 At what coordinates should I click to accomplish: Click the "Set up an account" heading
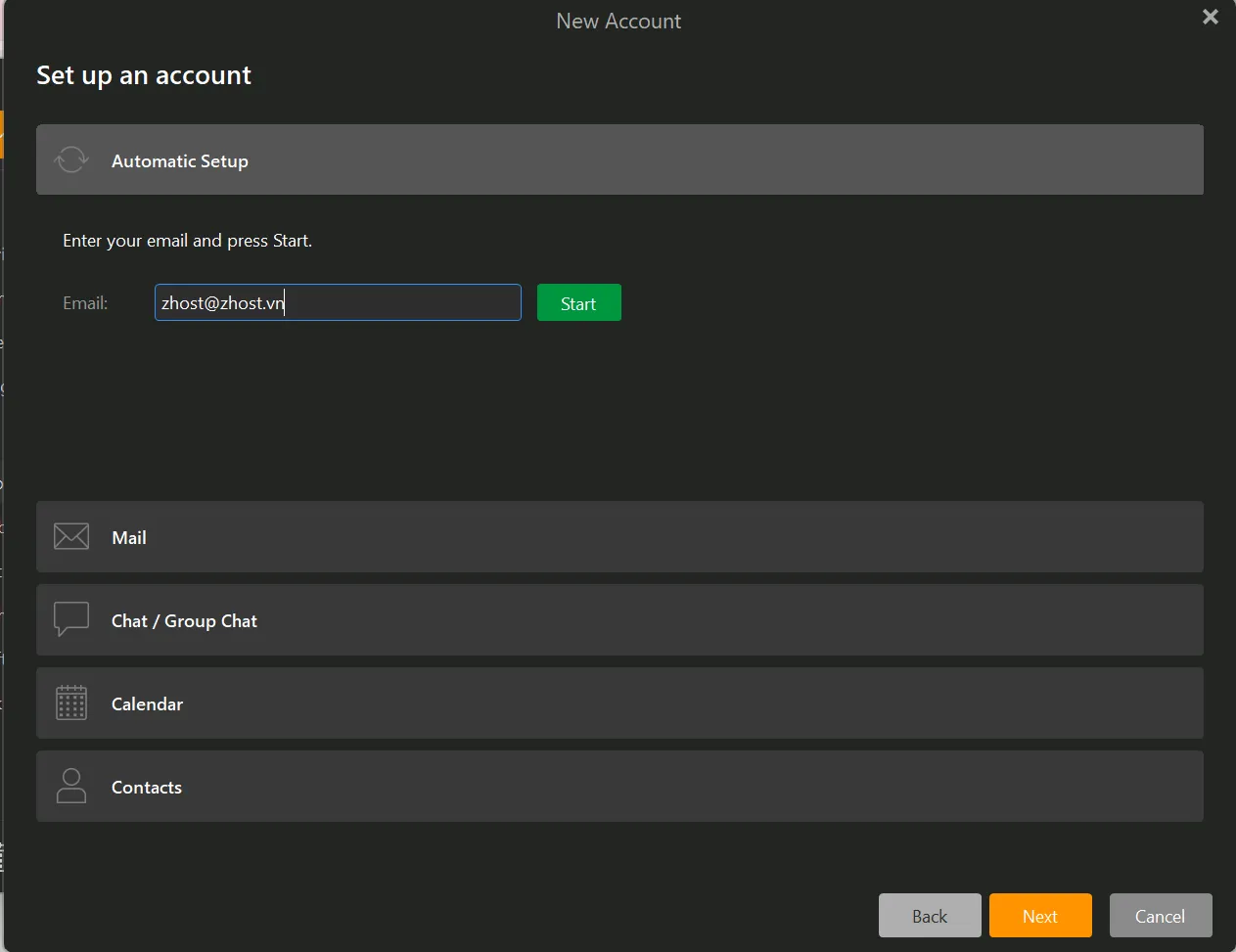[x=144, y=75]
